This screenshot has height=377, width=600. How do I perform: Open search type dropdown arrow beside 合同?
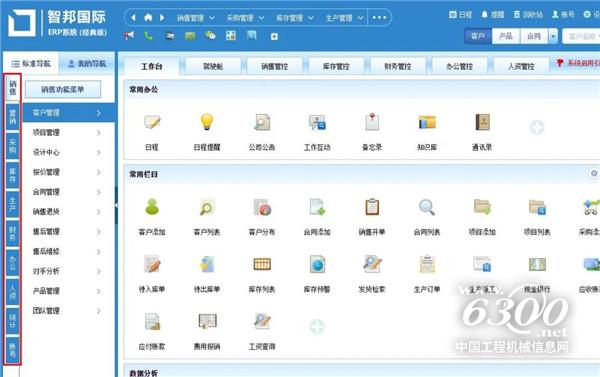(553, 36)
